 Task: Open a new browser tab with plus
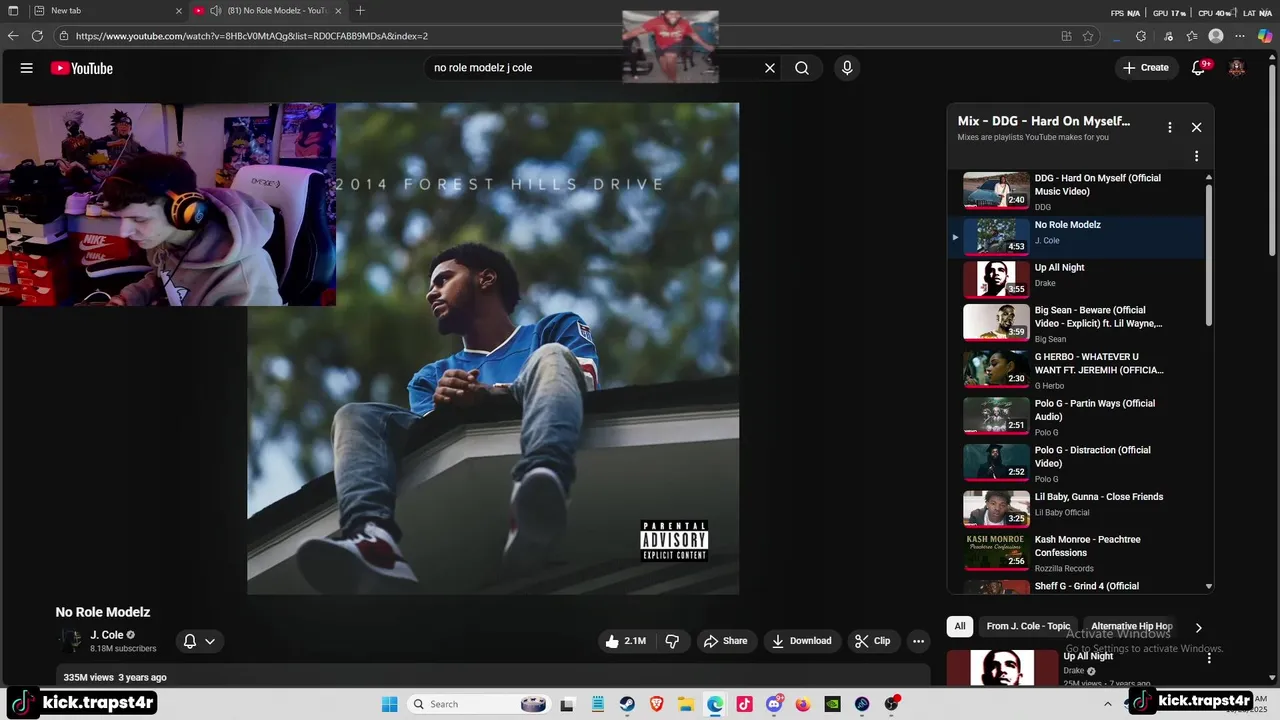(x=360, y=11)
